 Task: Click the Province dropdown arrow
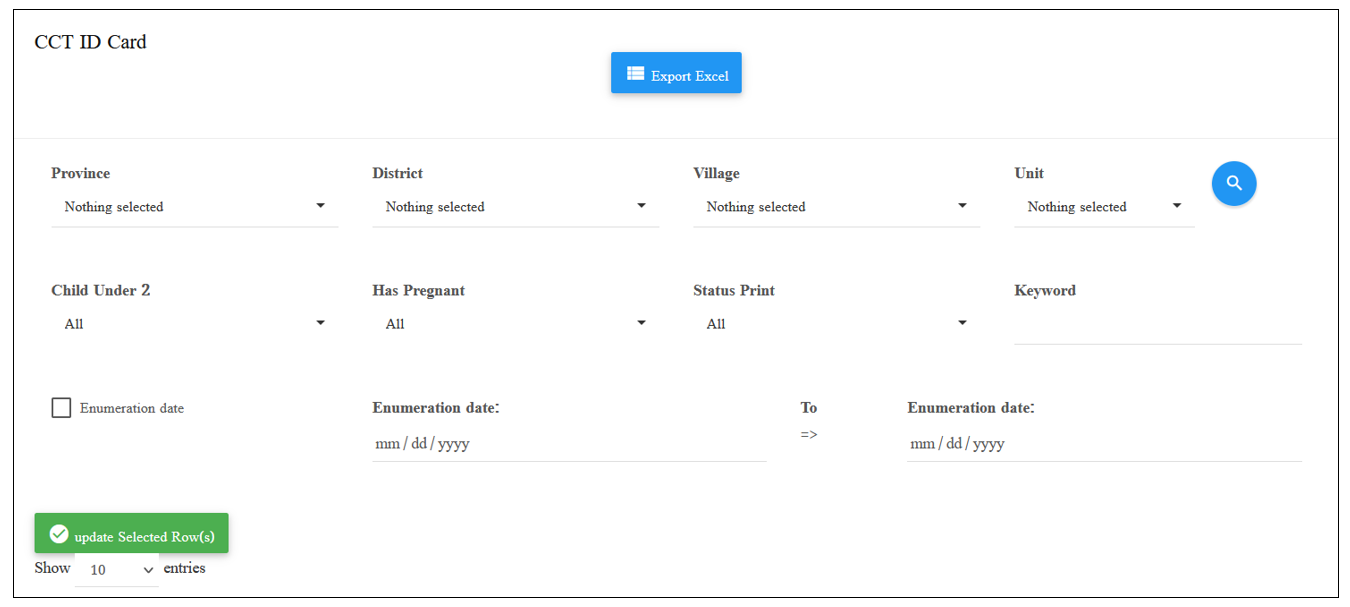point(321,206)
